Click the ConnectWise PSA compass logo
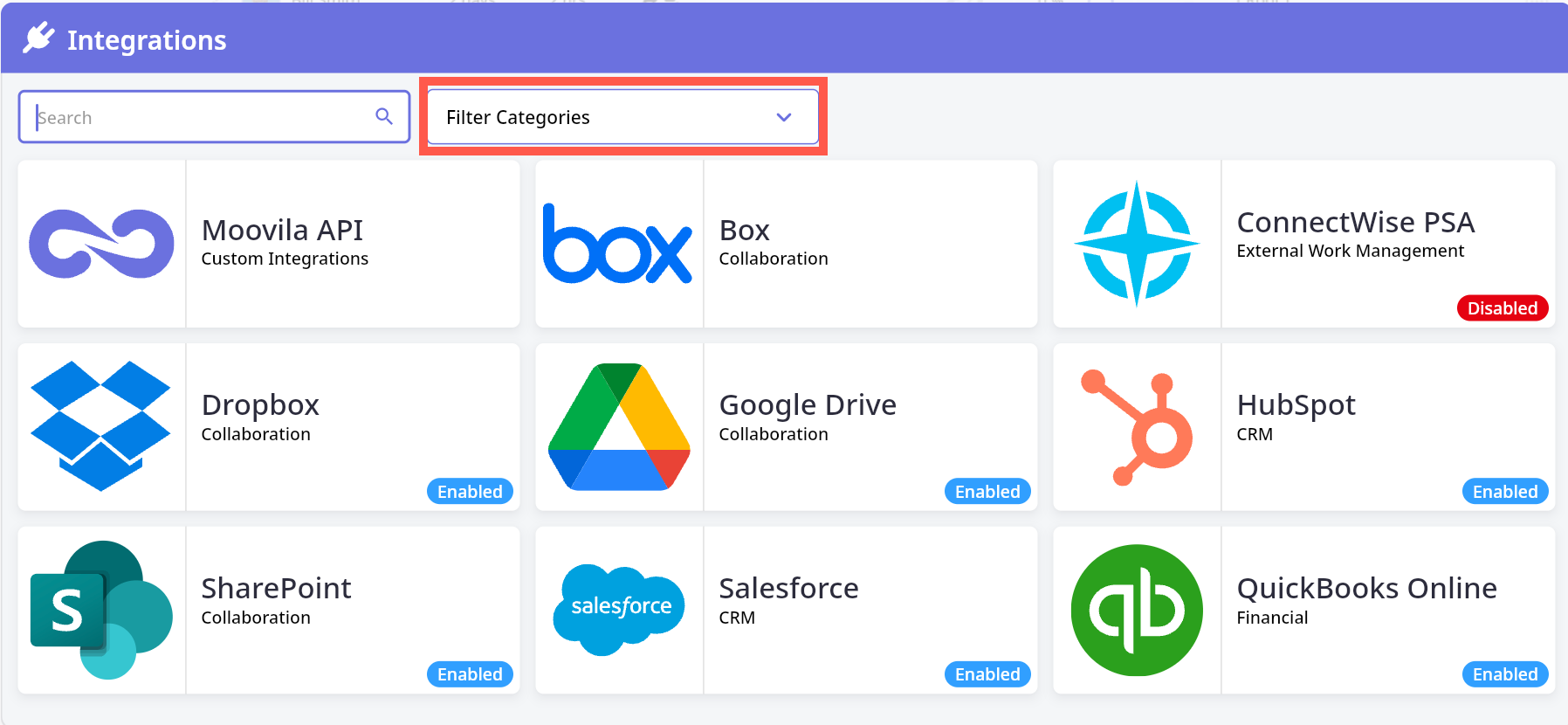 (x=1136, y=244)
